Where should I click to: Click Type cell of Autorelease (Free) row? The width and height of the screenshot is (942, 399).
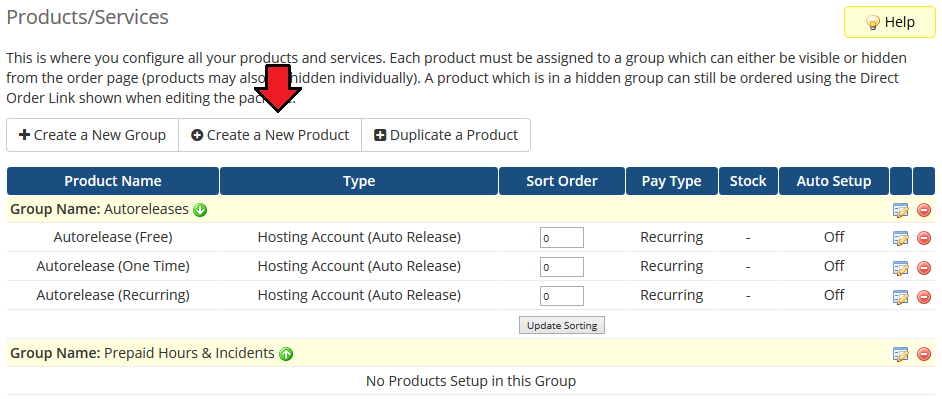coord(359,237)
